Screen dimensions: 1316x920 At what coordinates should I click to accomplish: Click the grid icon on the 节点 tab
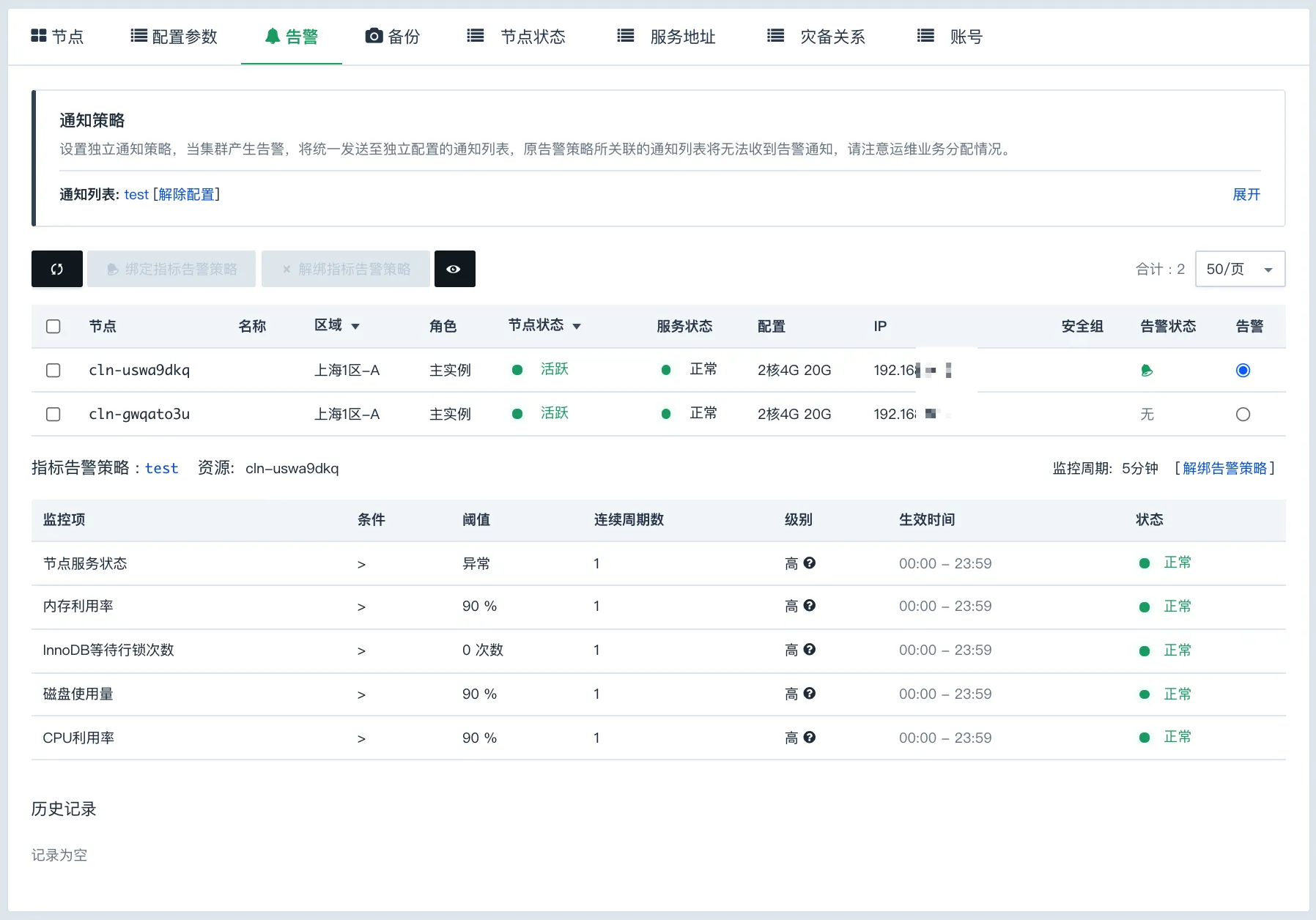[x=40, y=34]
